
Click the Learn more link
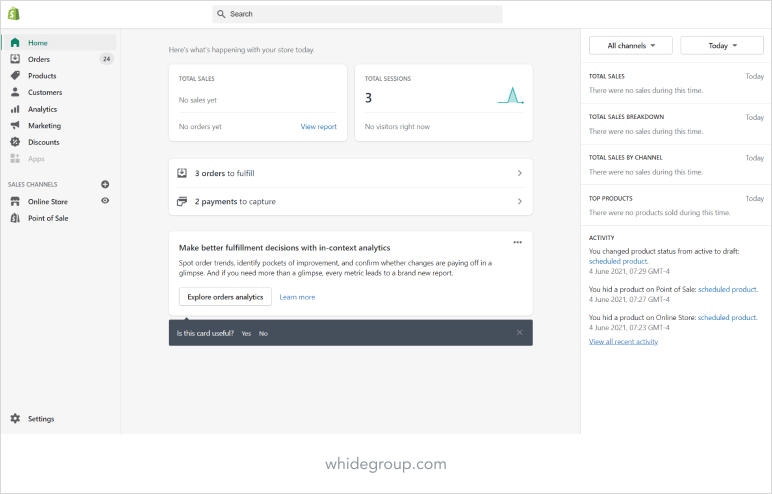(x=297, y=297)
